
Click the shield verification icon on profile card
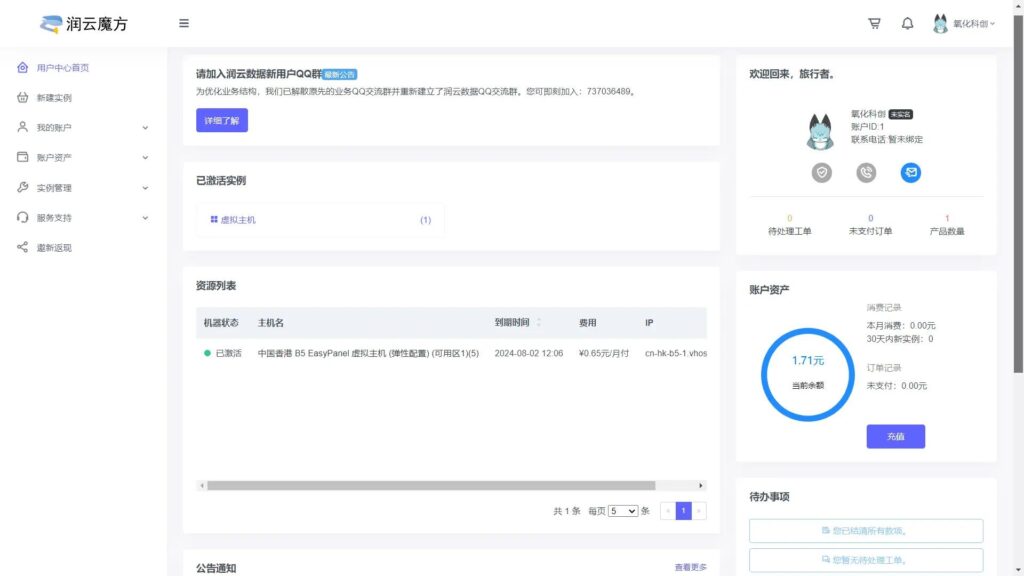[x=822, y=173]
